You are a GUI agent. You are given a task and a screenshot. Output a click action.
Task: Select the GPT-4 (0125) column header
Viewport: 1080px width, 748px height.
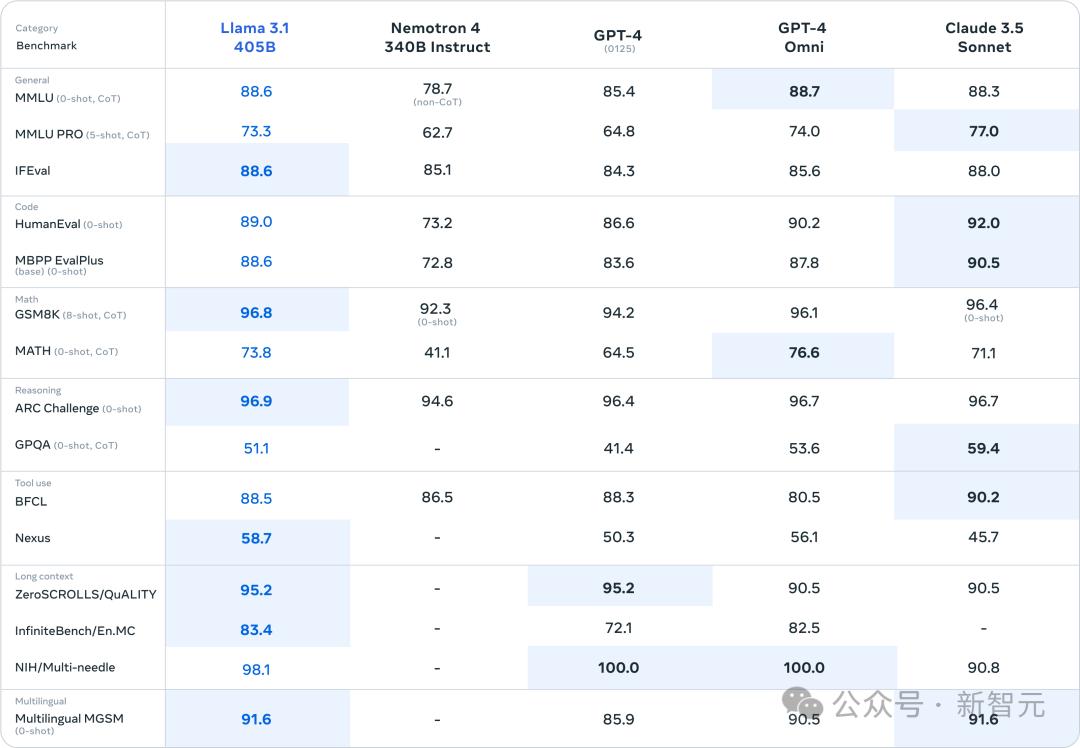[x=618, y=40]
